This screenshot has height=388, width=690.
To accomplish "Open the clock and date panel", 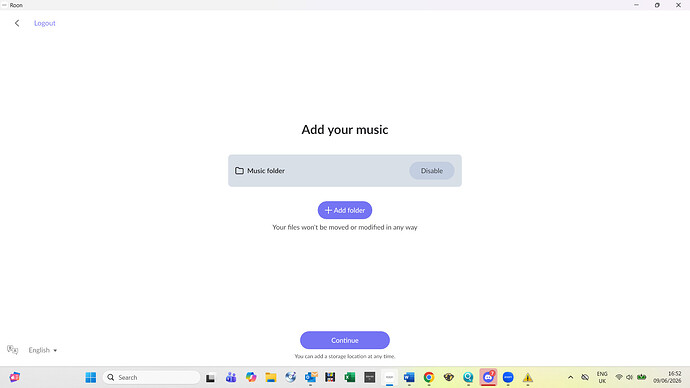I will (667, 377).
